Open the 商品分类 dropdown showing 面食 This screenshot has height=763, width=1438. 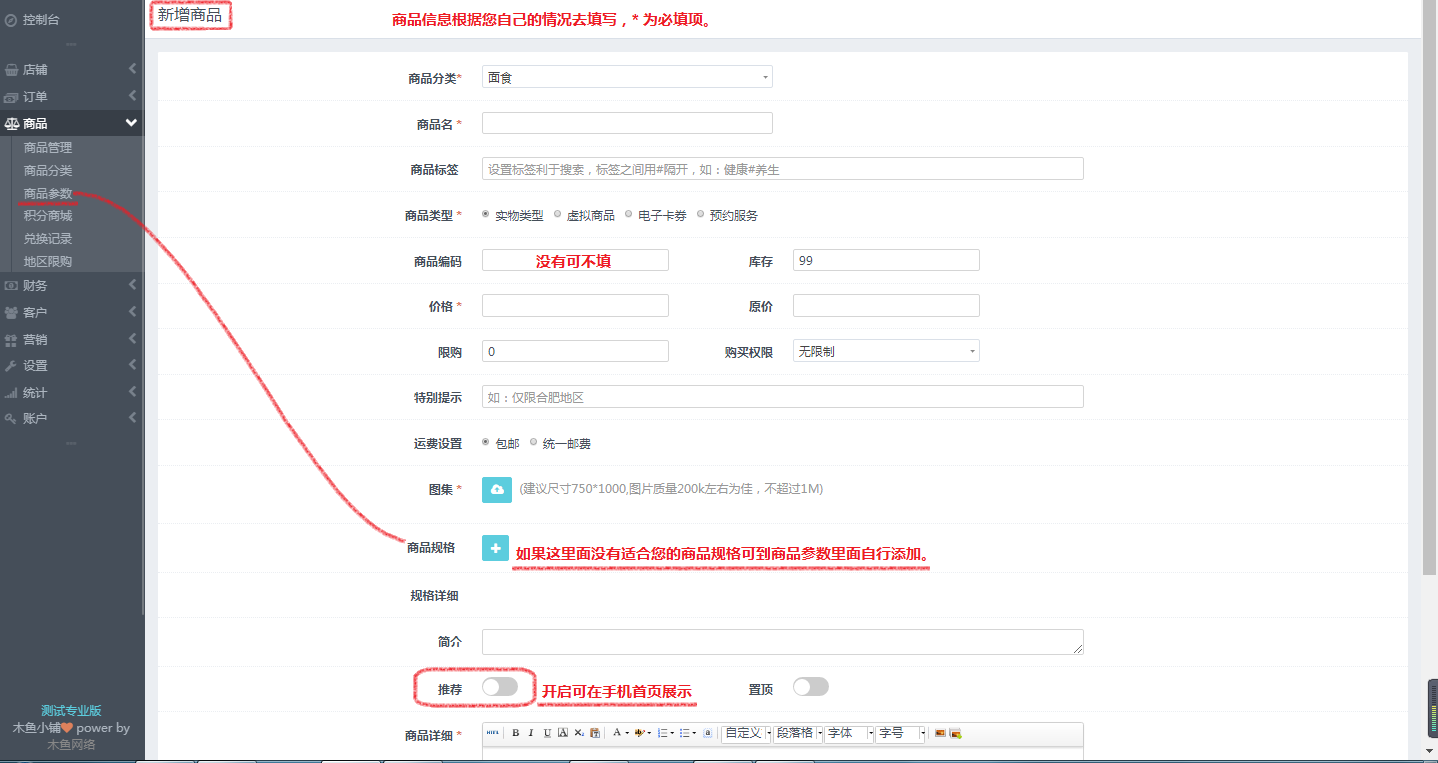coord(627,76)
